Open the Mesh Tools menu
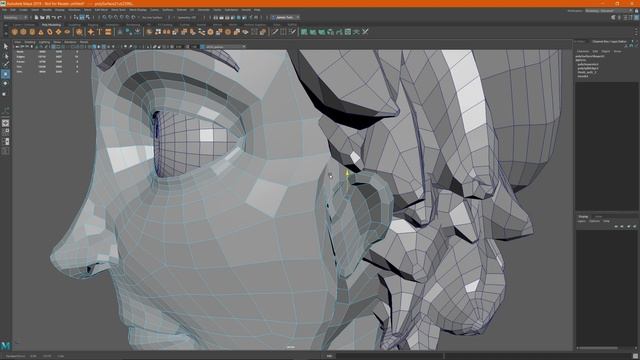 point(118,9)
